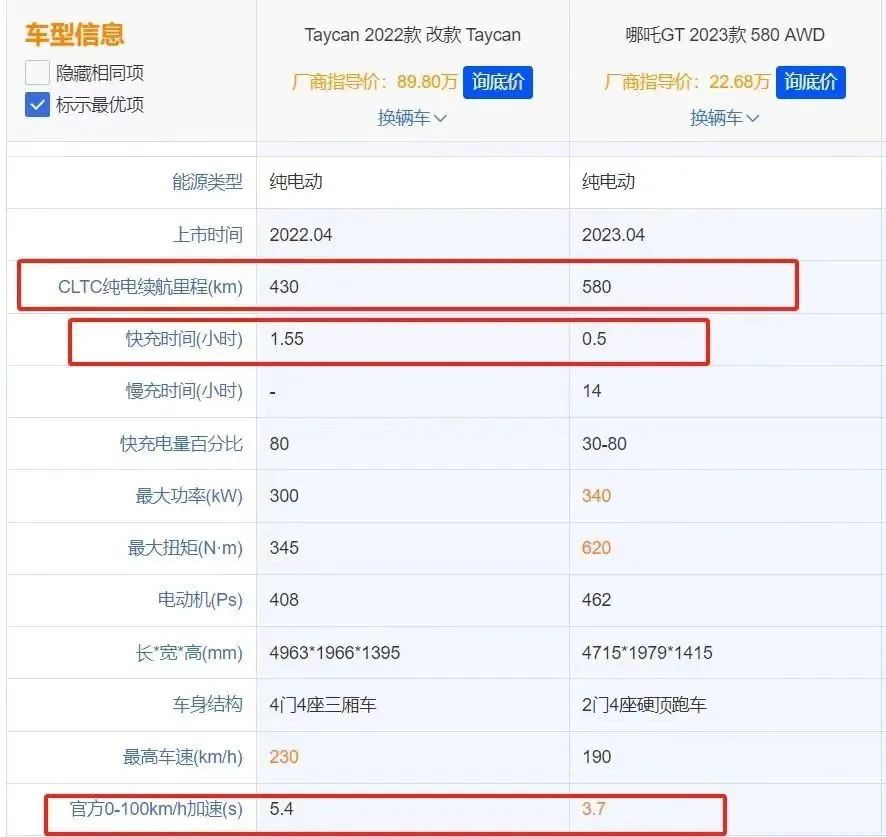Click highlighted top speed 230
This screenshot has height=837, width=886.
click(284, 757)
